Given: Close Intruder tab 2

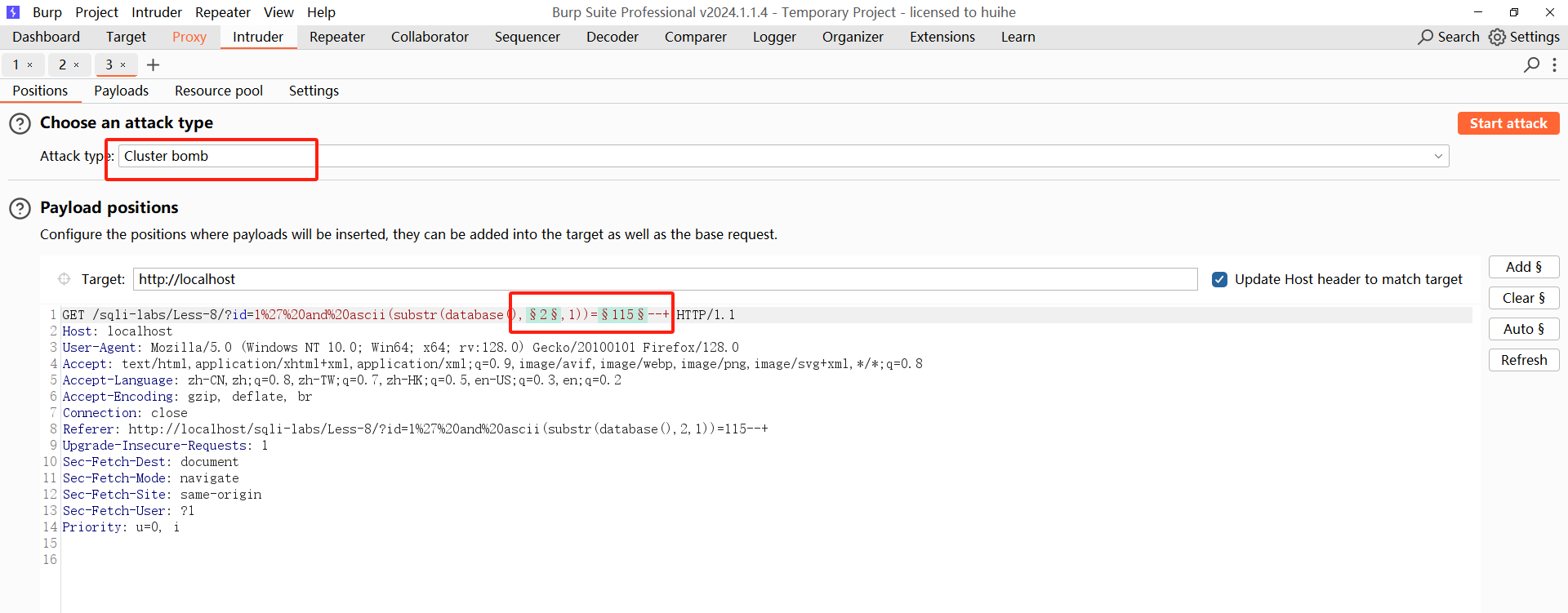Looking at the screenshot, I should tap(77, 65).
